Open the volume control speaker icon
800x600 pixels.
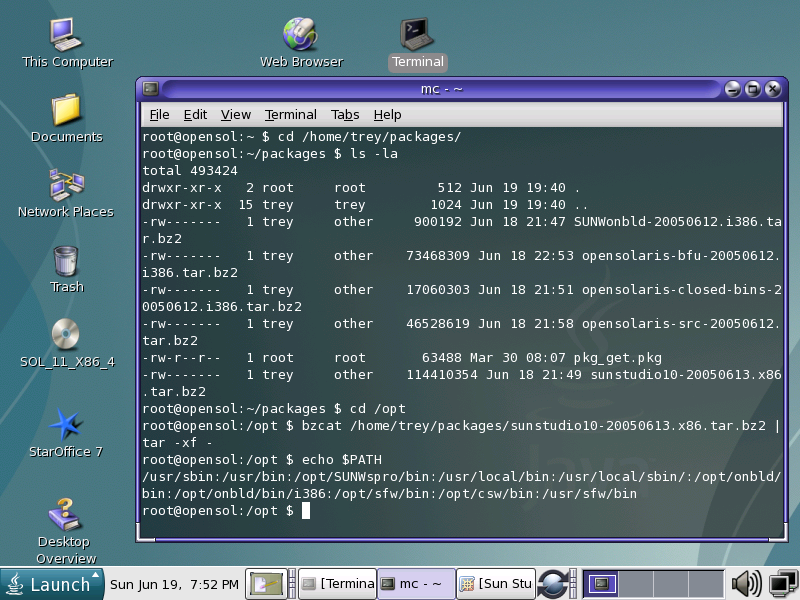pyautogui.click(x=745, y=583)
